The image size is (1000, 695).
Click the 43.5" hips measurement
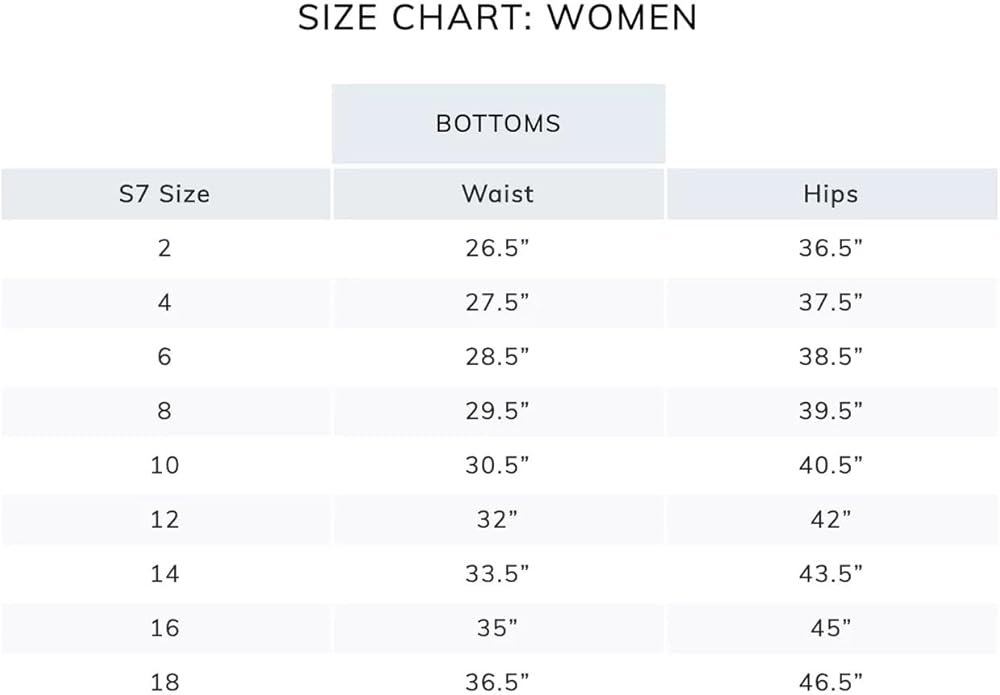pos(830,573)
